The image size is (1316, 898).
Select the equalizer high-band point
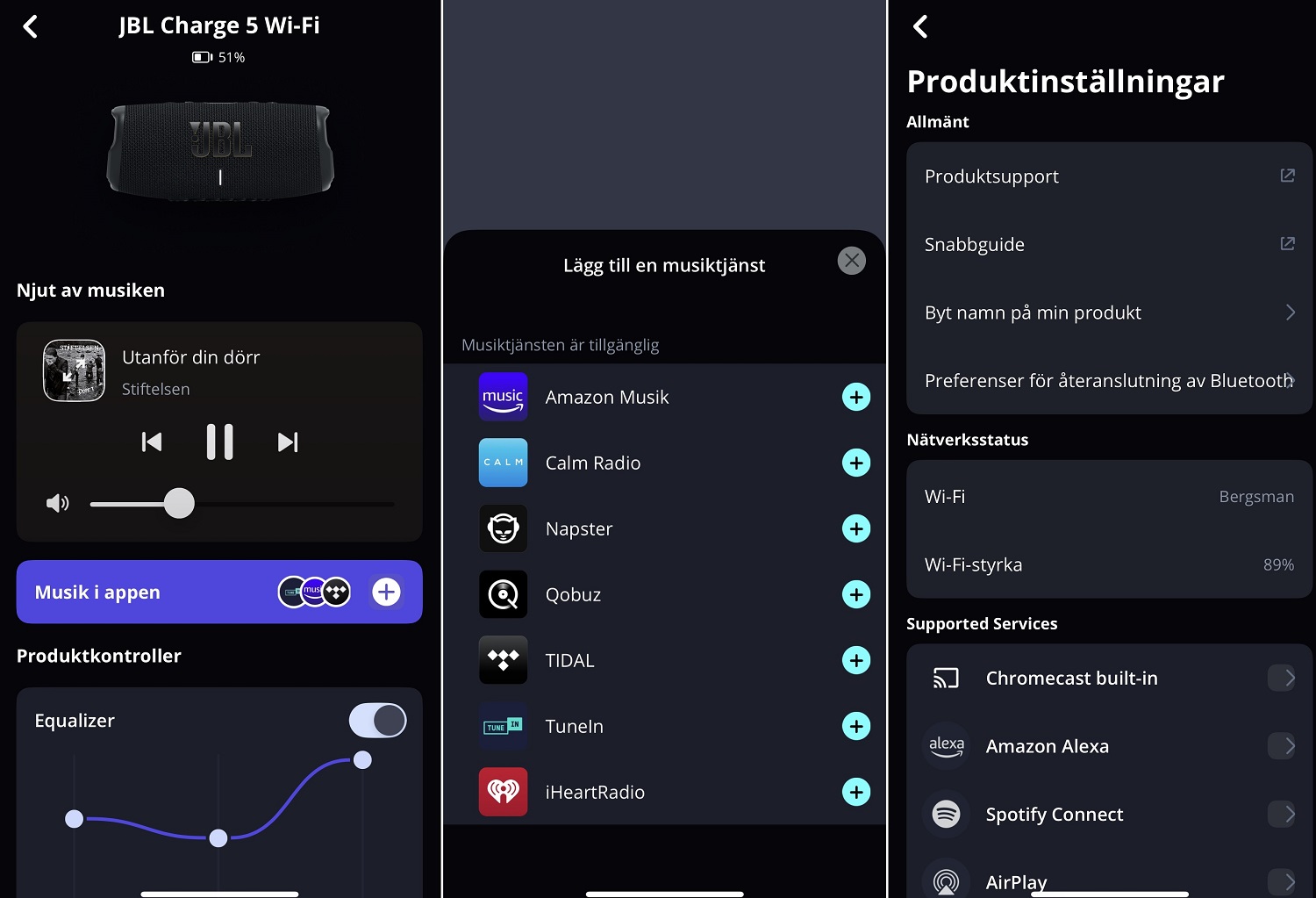(362, 760)
